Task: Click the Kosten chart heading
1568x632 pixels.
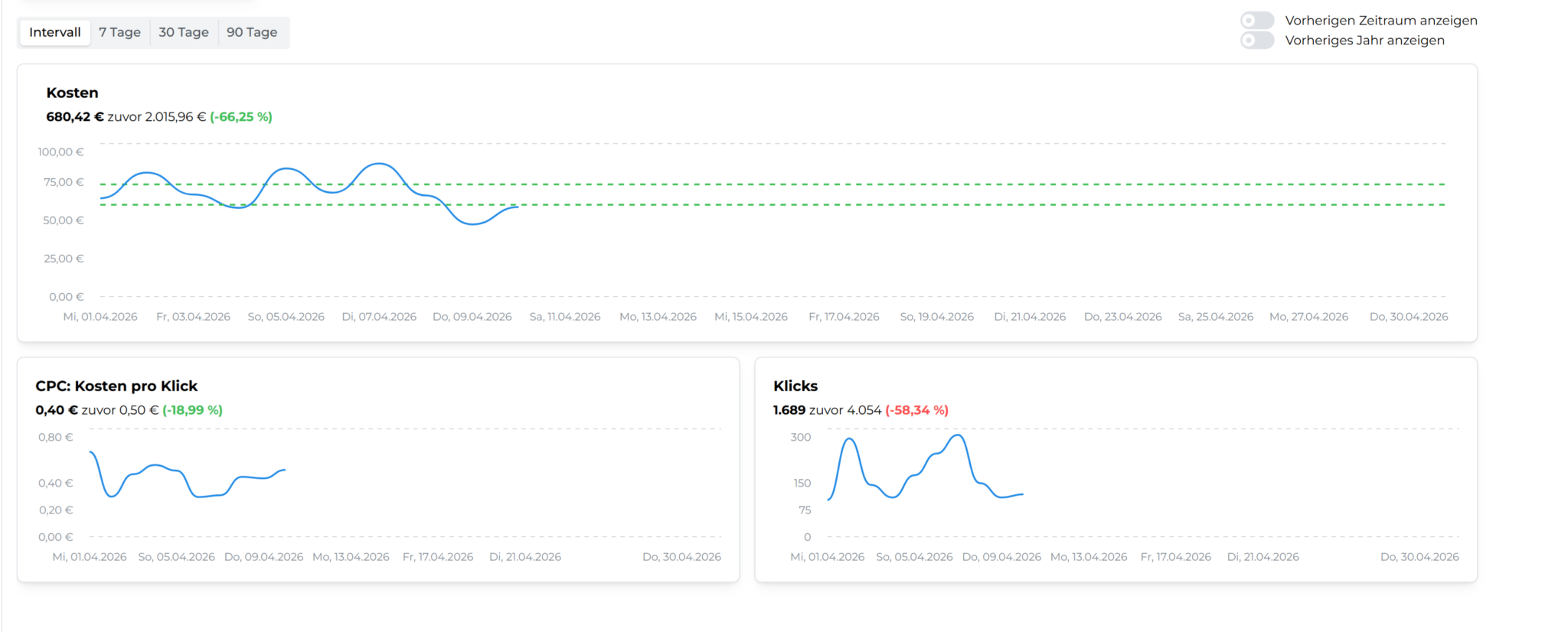Action: tap(72, 93)
